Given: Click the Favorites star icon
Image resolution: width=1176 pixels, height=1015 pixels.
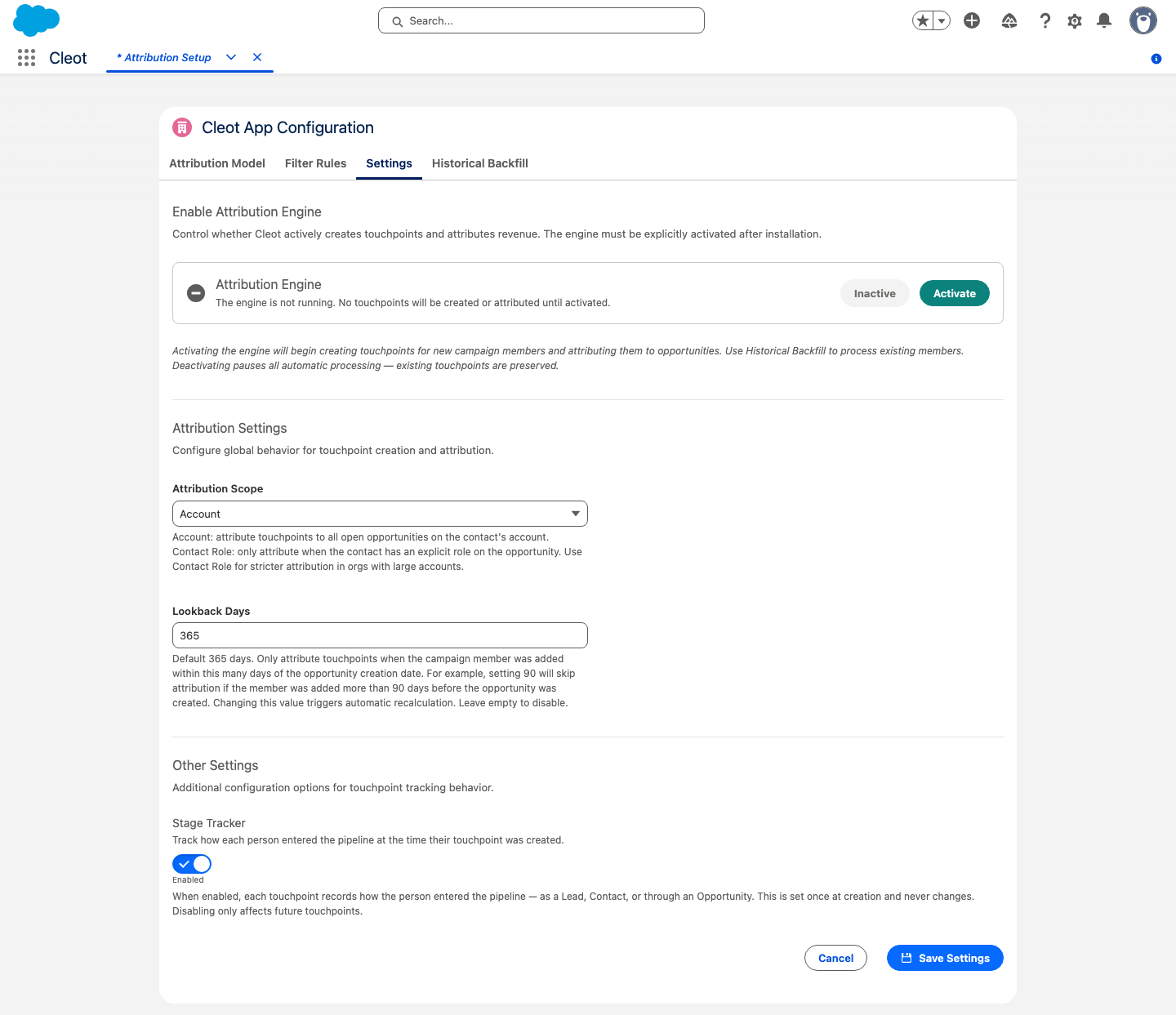Looking at the screenshot, I should (923, 20).
